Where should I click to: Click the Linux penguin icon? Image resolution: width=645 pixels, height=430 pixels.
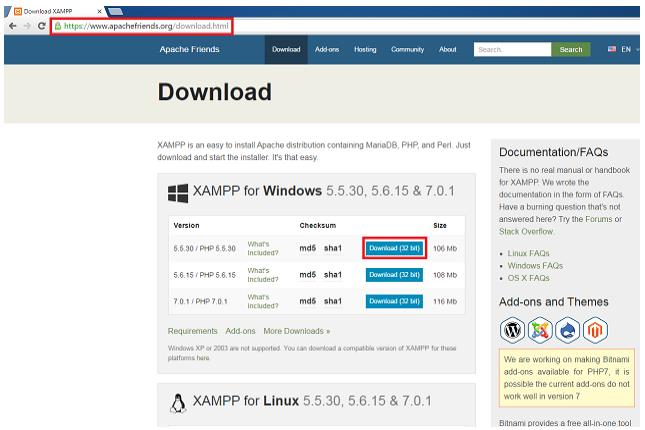point(178,403)
